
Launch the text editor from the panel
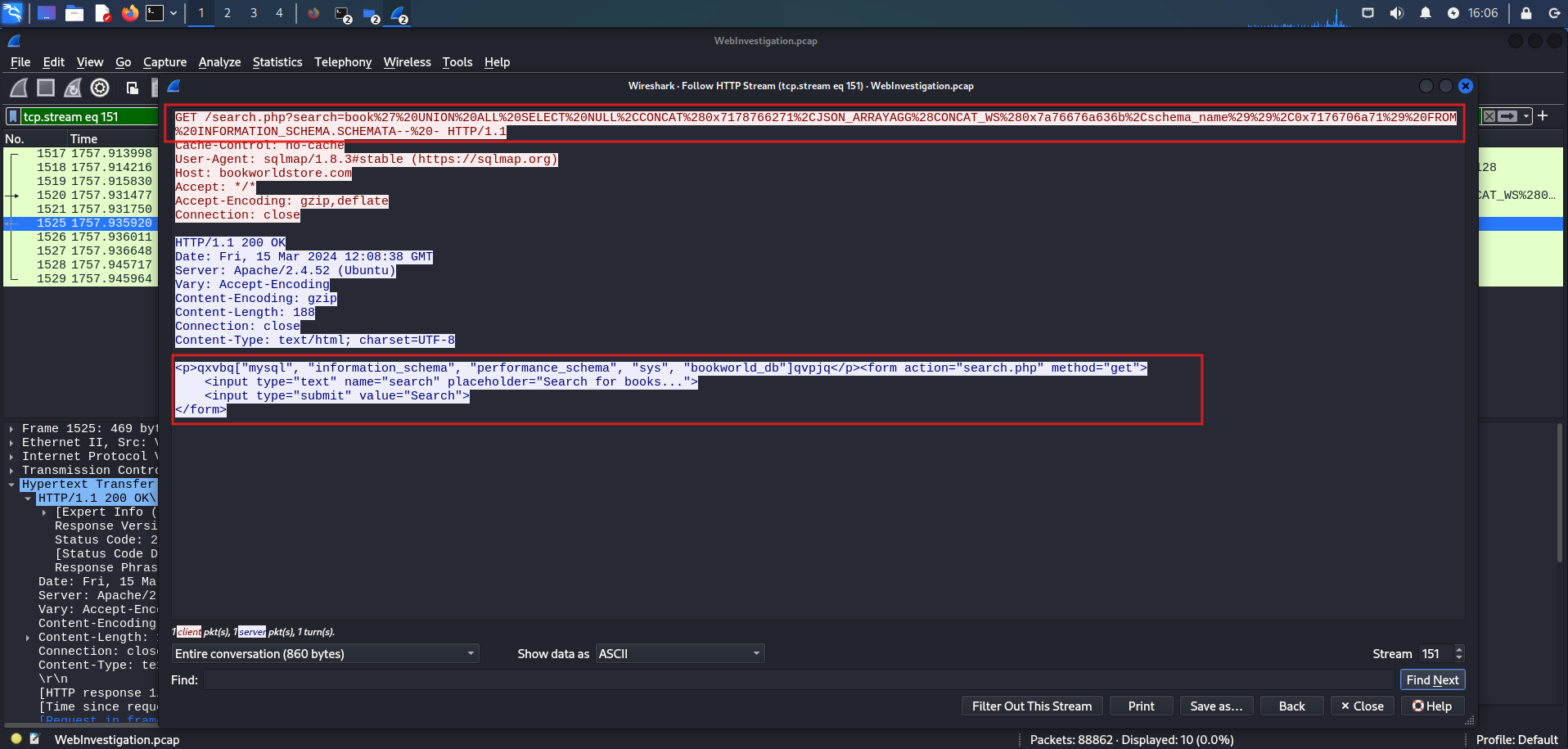(102, 13)
